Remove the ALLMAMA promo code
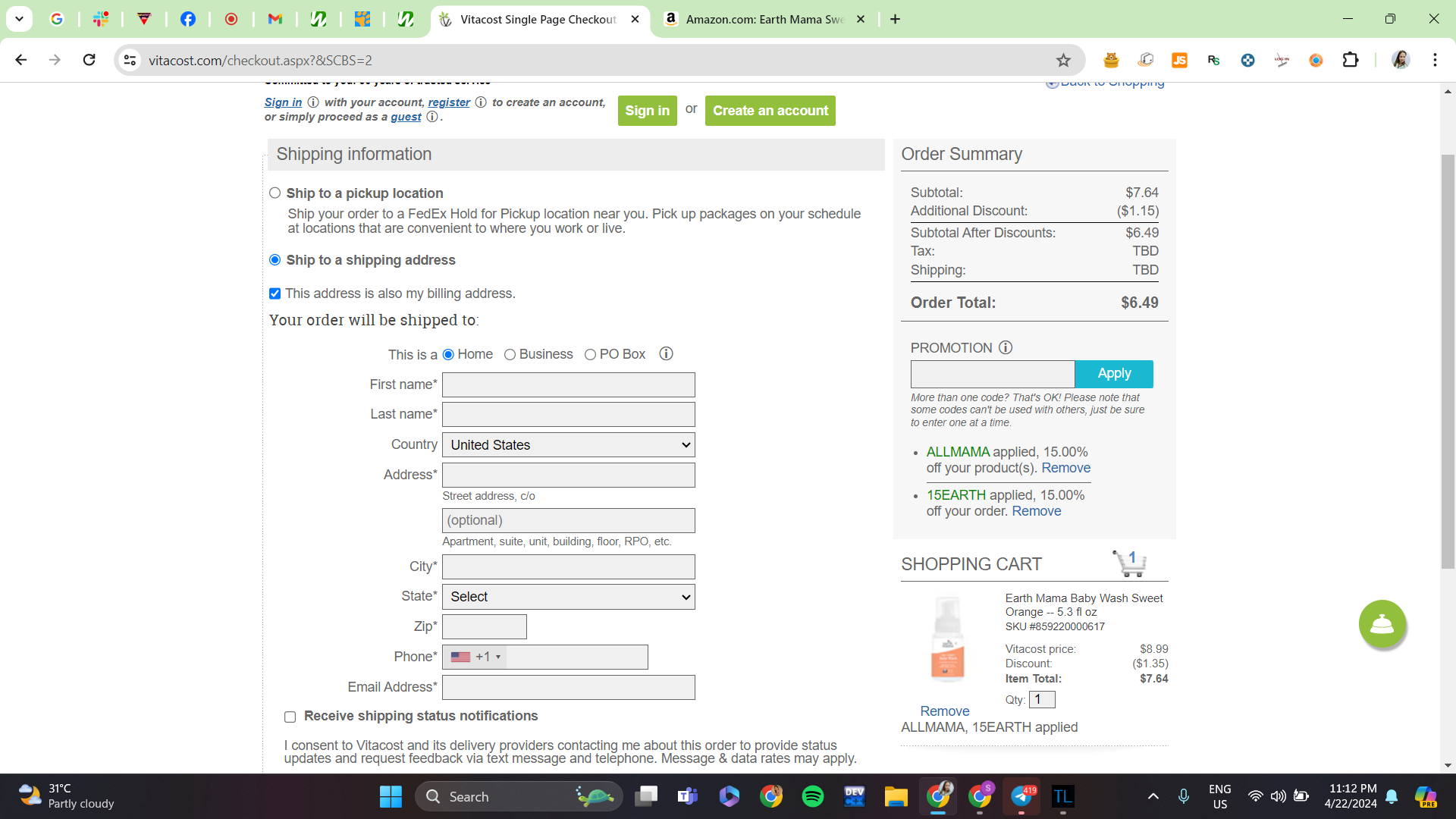 1065,468
